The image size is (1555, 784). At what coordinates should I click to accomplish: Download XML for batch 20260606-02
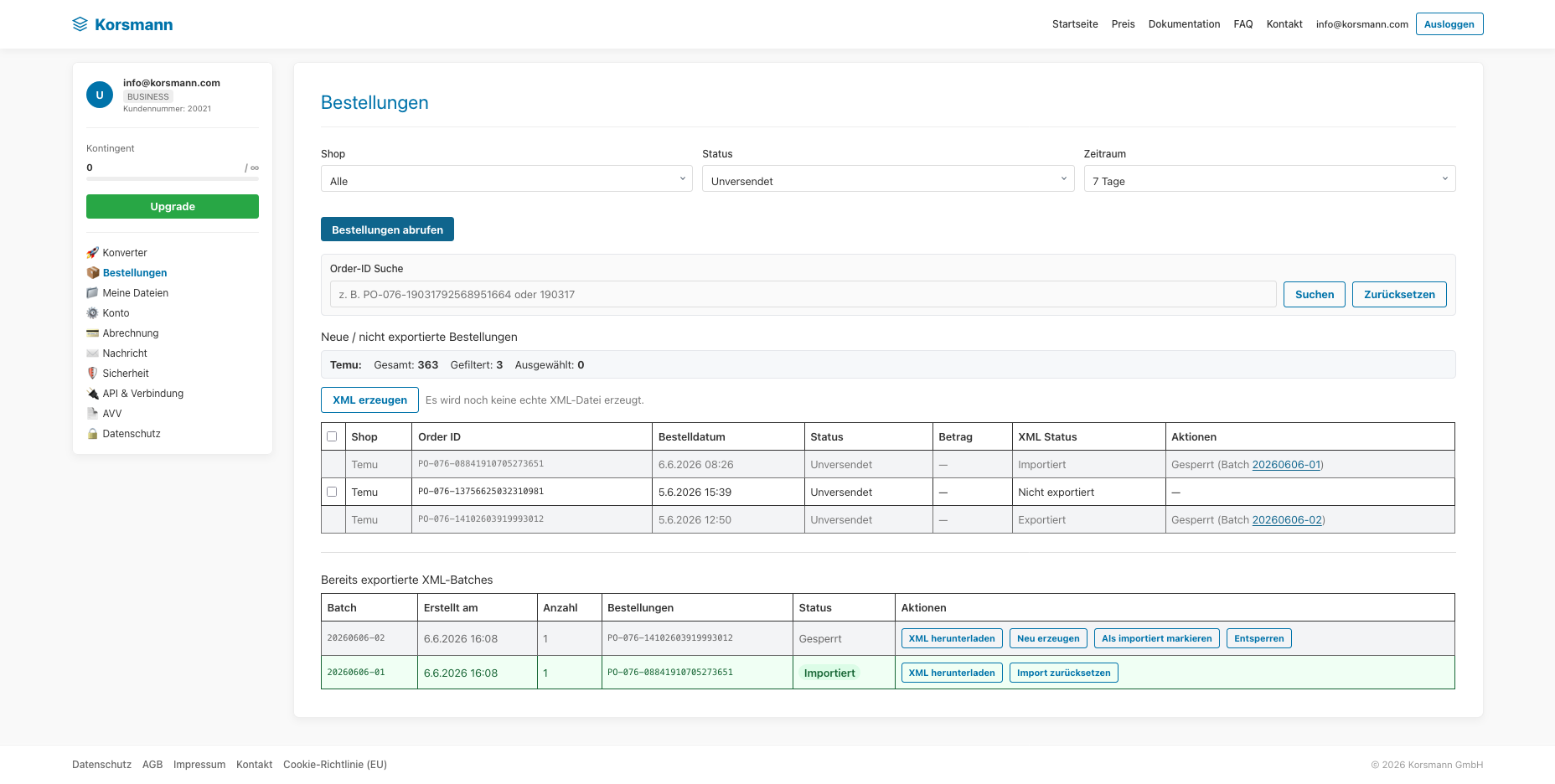(x=952, y=638)
